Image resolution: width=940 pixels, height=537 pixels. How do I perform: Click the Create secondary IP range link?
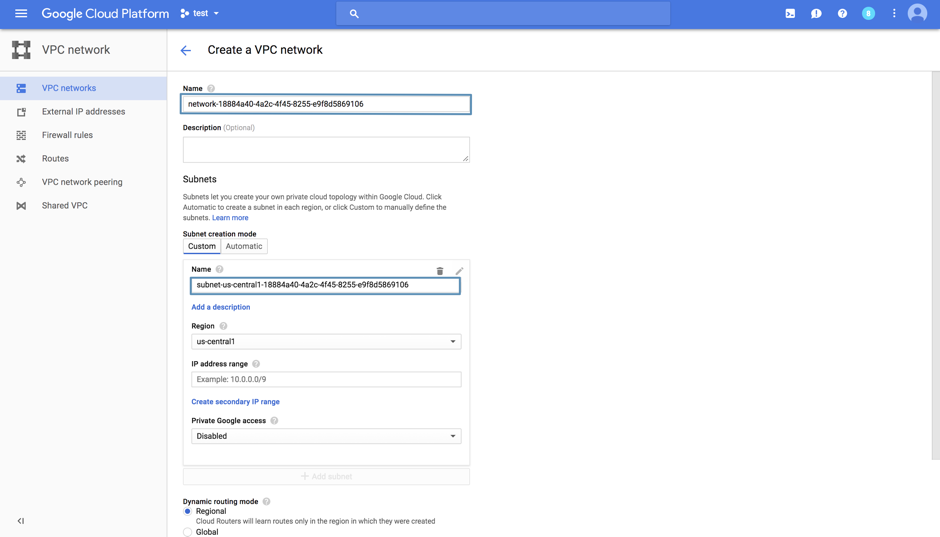point(236,402)
